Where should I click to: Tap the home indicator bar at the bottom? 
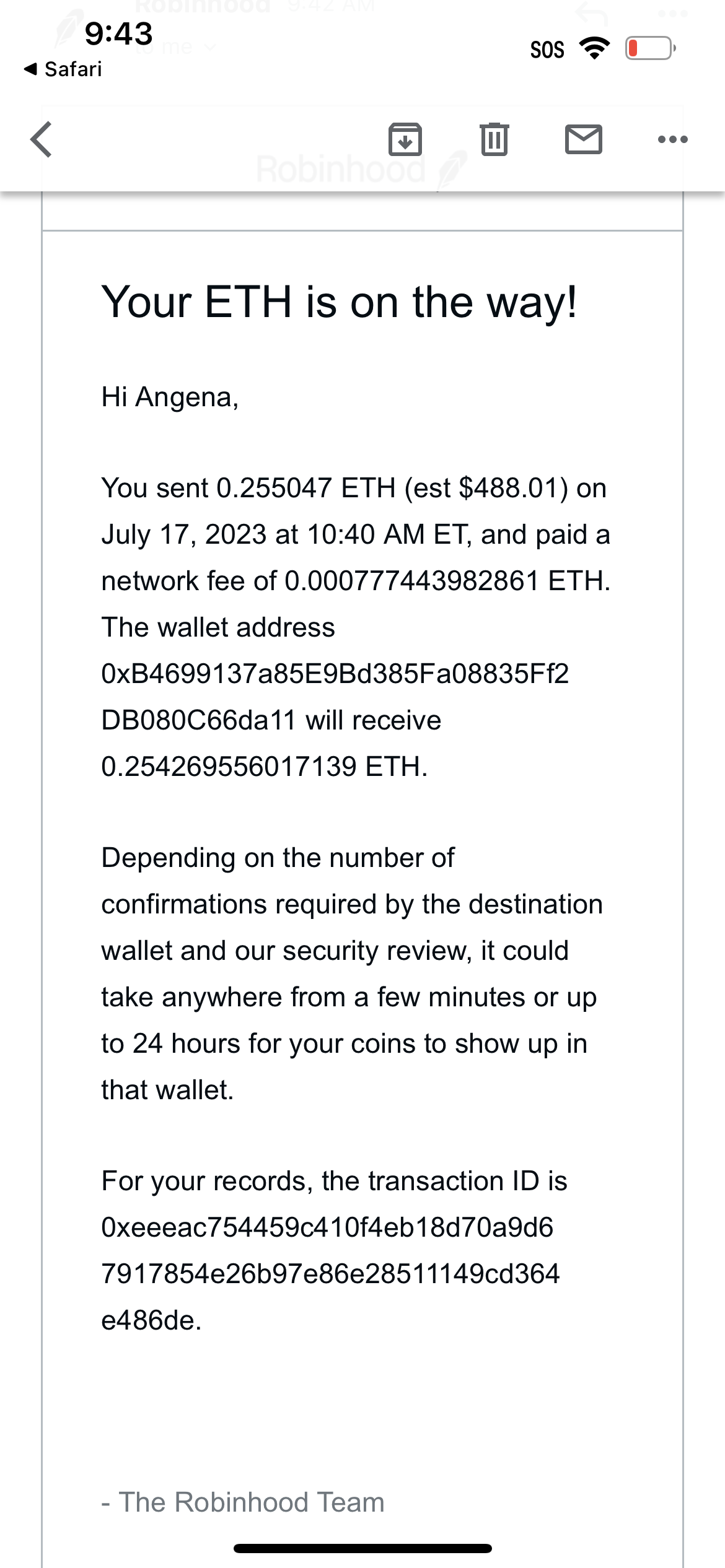coord(362,1549)
